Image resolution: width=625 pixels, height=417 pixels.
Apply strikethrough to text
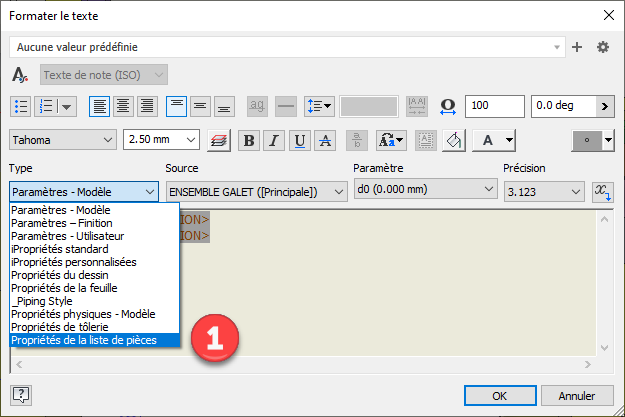324,141
